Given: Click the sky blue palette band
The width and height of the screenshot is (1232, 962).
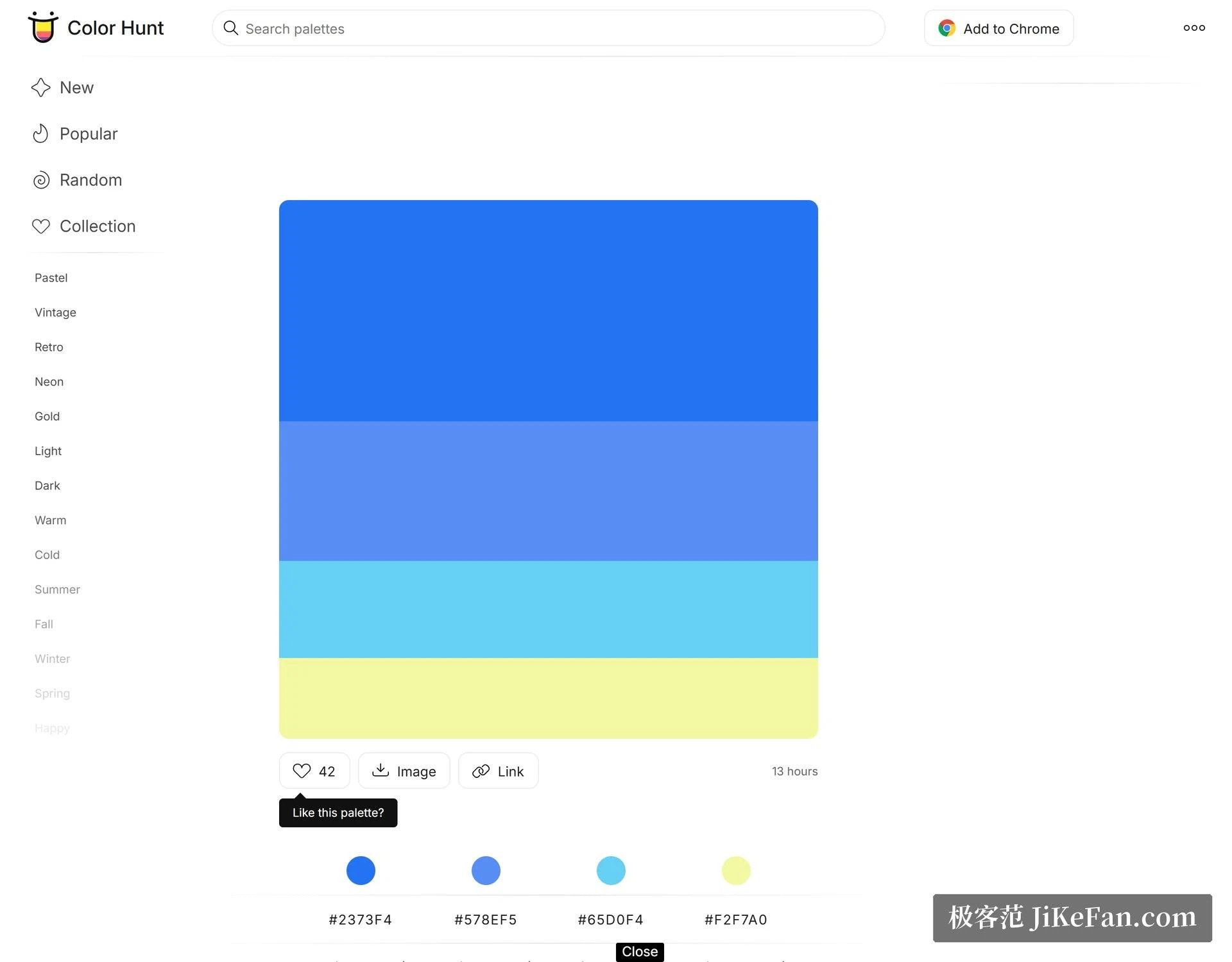Looking at the screenshot, I should (x=548, y=609).
